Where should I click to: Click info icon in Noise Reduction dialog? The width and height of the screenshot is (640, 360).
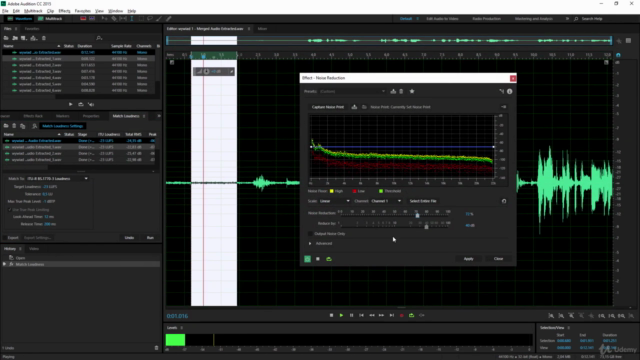coord(509,91)
